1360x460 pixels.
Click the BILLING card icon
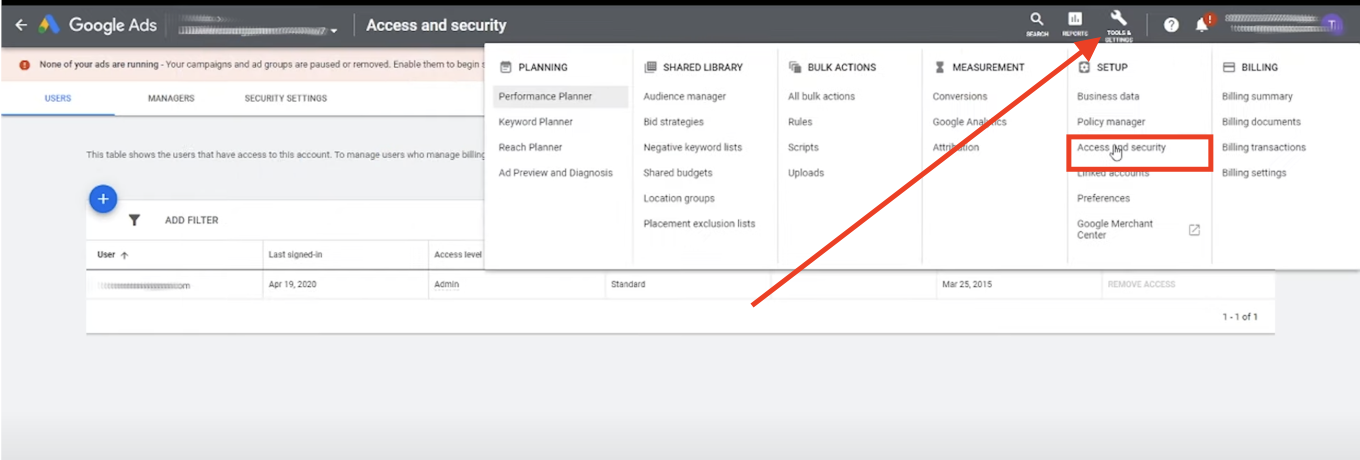coord(1229,67)
